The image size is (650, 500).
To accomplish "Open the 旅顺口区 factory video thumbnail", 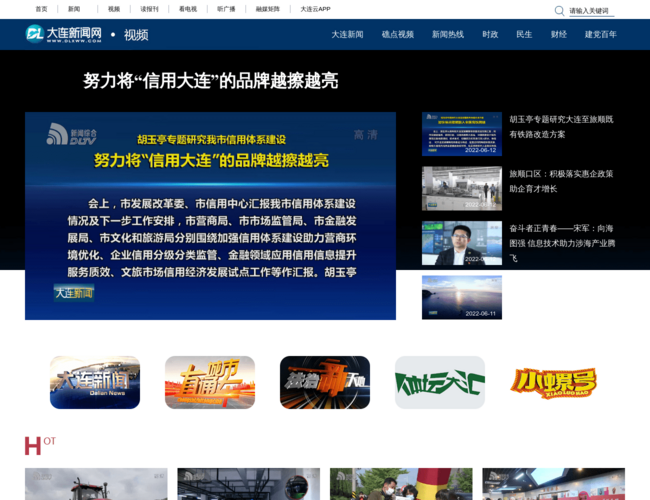I will click(462, 189).
